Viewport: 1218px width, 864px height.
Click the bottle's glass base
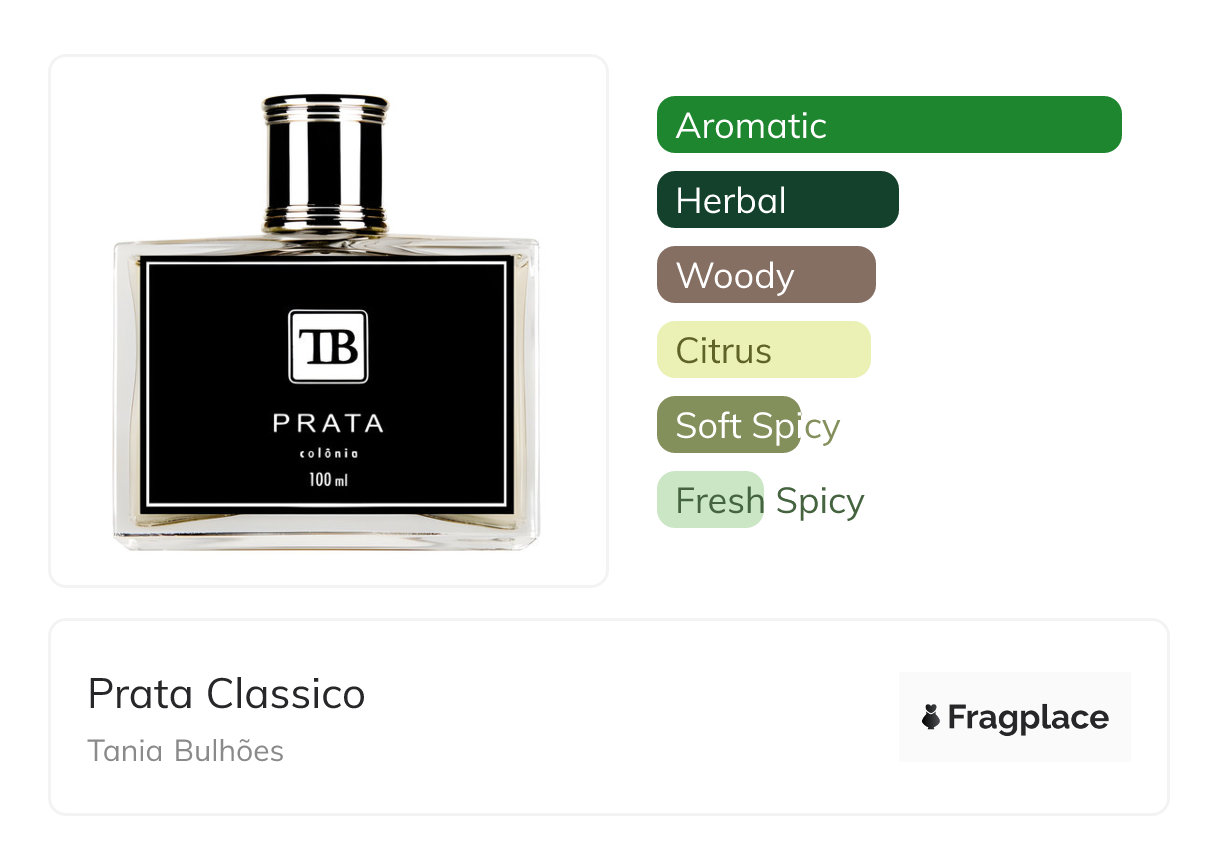point(326,532)
